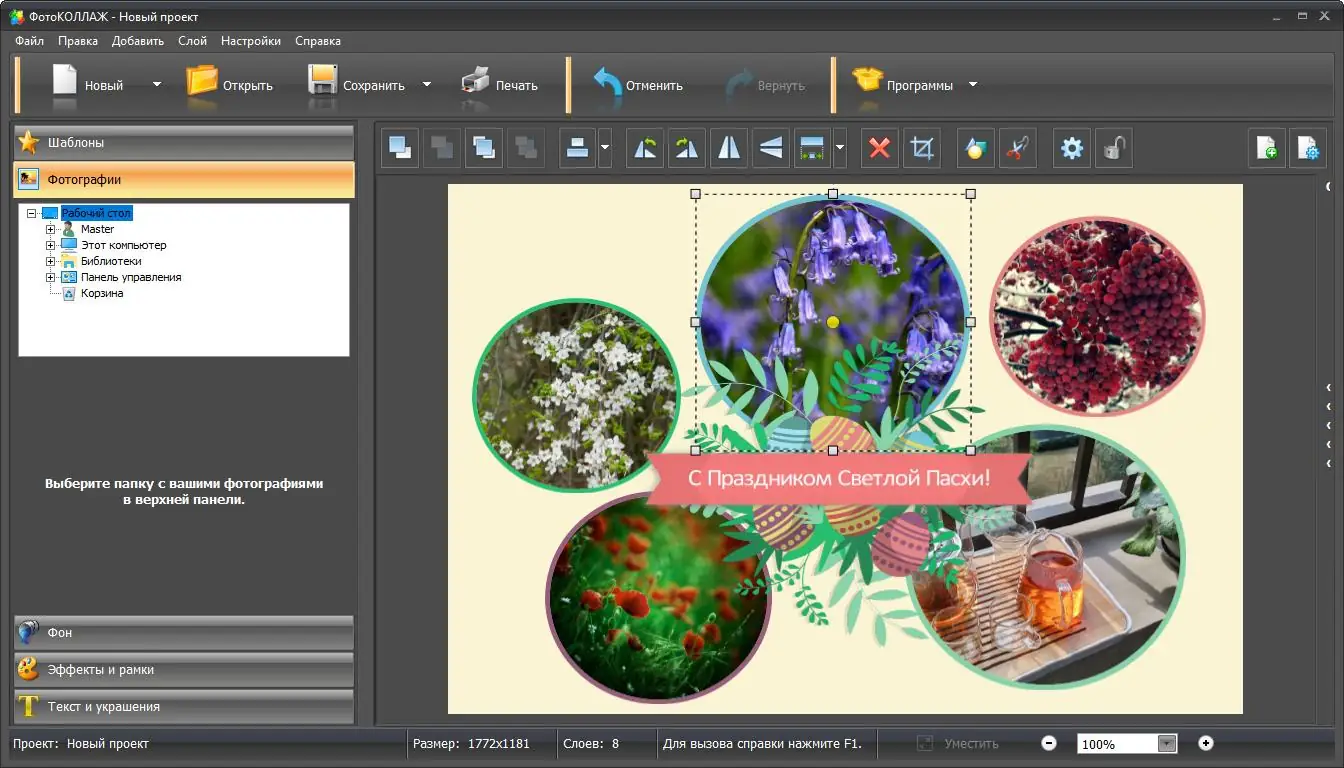Open the Настройки menu
This screenshot has width=1344, height=768.
[251, 41]
